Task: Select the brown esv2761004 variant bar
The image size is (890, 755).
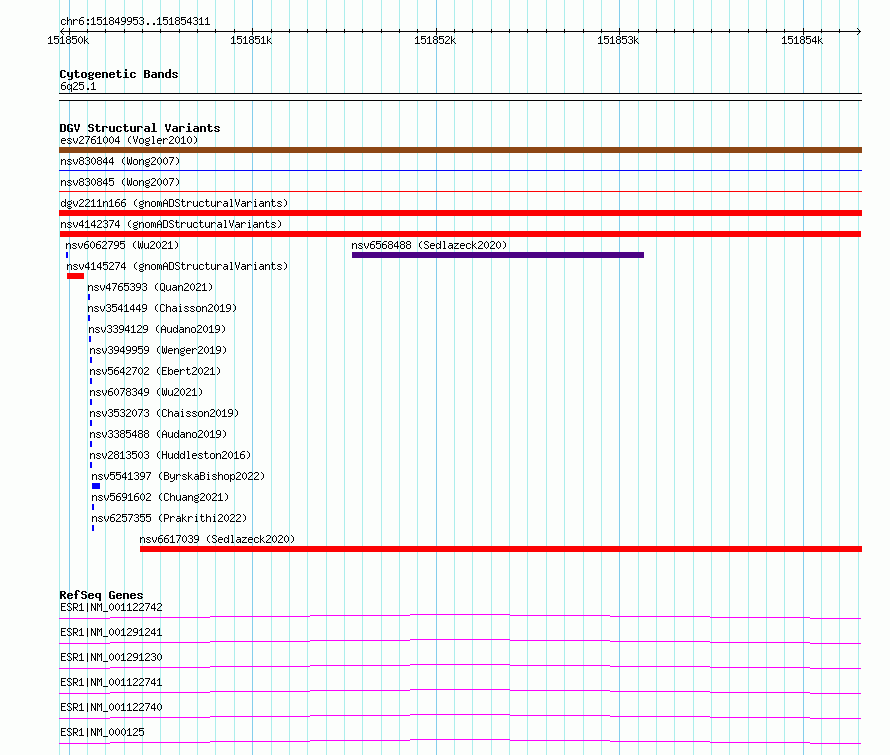Action: tap(460, 150)
